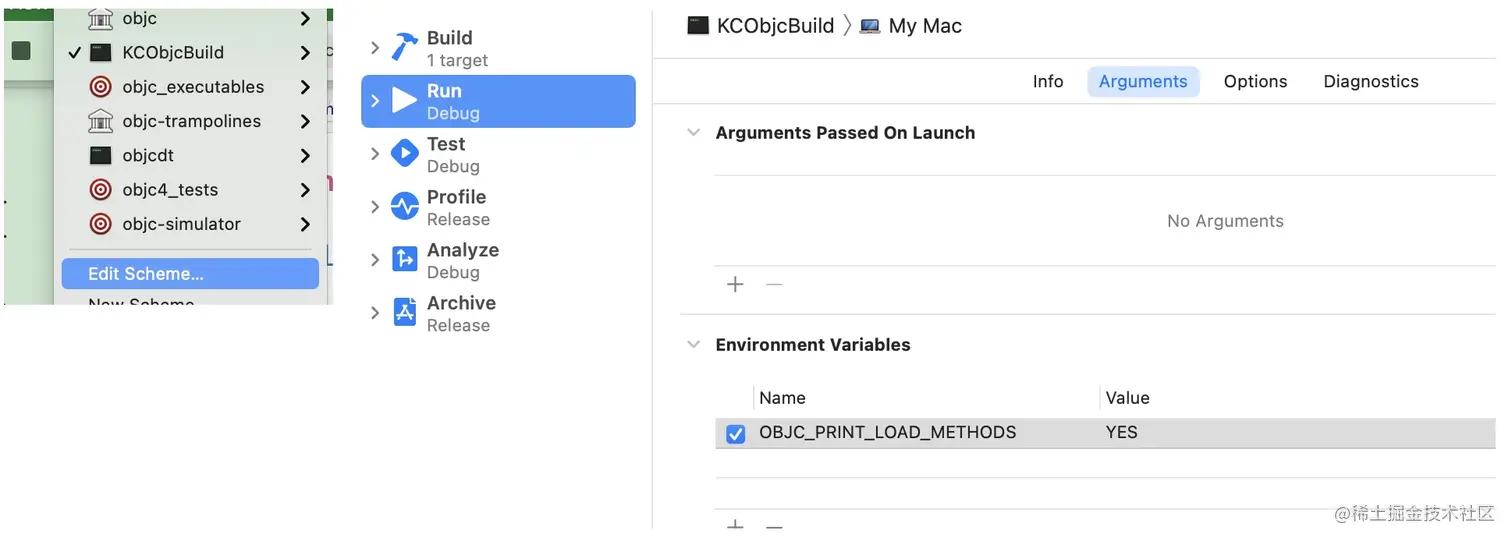This screenshot has width=1512, height=541.
Task: Click the objcdt terminal icon
Action: (x=100, y=155)
